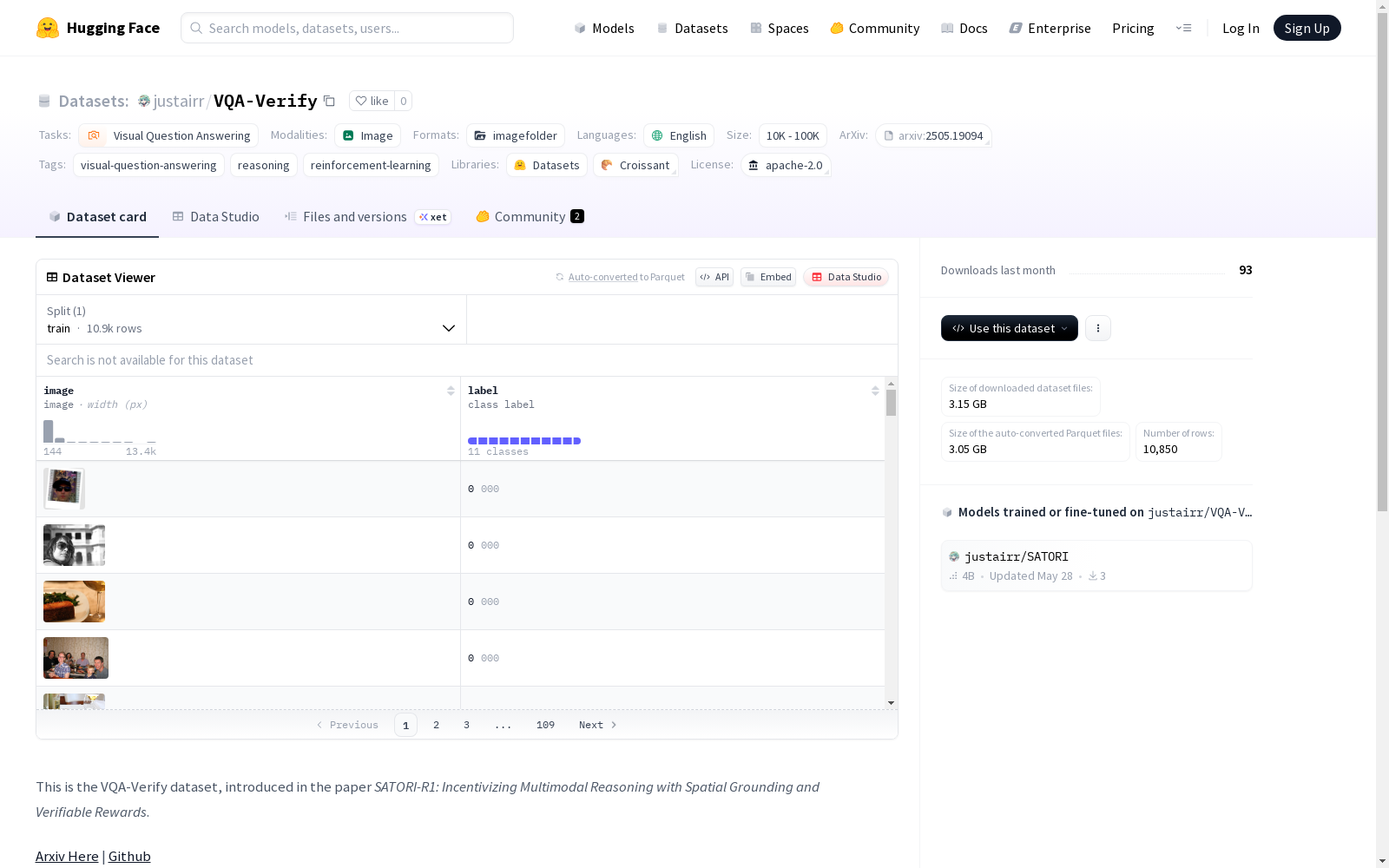Click the reasoning tag
This screenshot has height=868, width=1389.
point(264,165)
